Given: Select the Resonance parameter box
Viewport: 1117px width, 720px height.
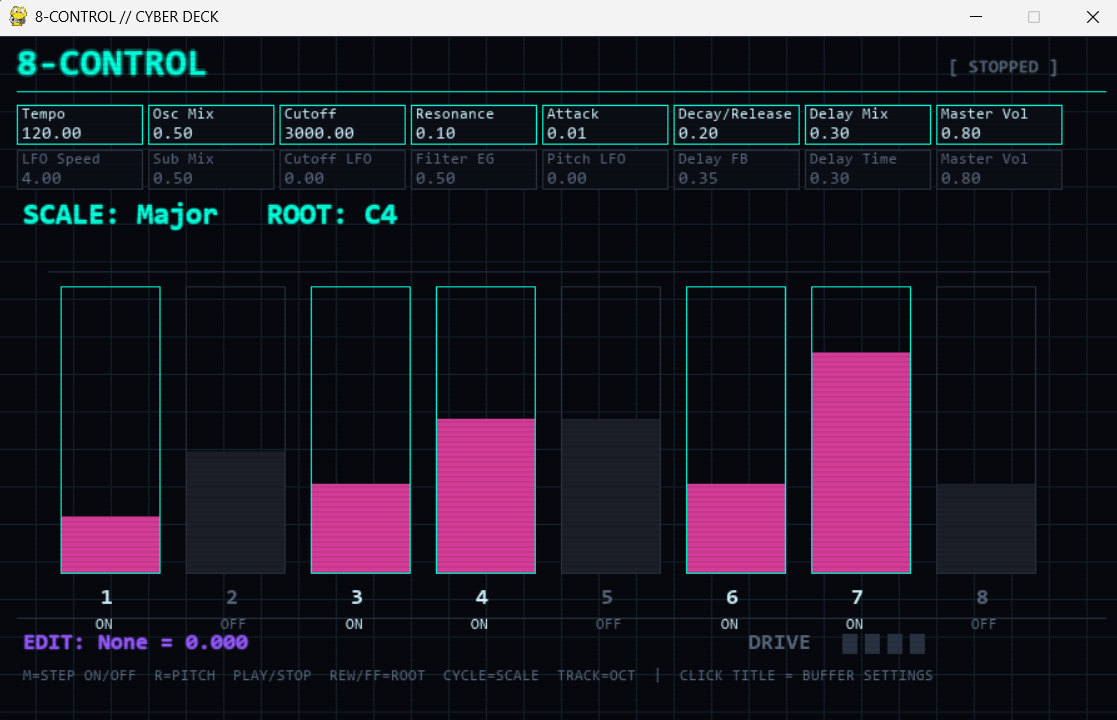Looking at the screenshot, I should (x=474, y=125).
